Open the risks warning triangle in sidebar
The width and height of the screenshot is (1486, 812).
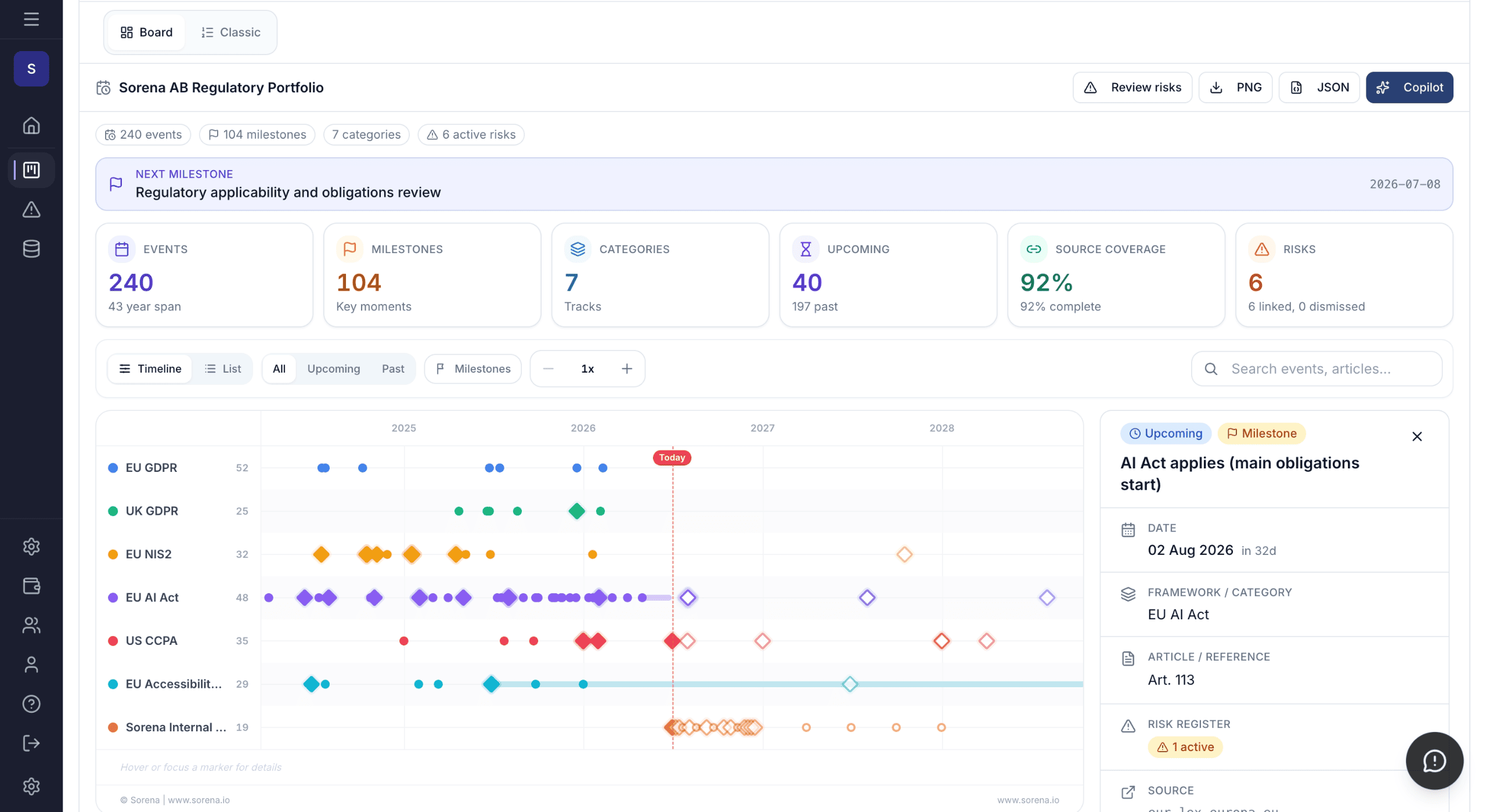pos(31,210)
